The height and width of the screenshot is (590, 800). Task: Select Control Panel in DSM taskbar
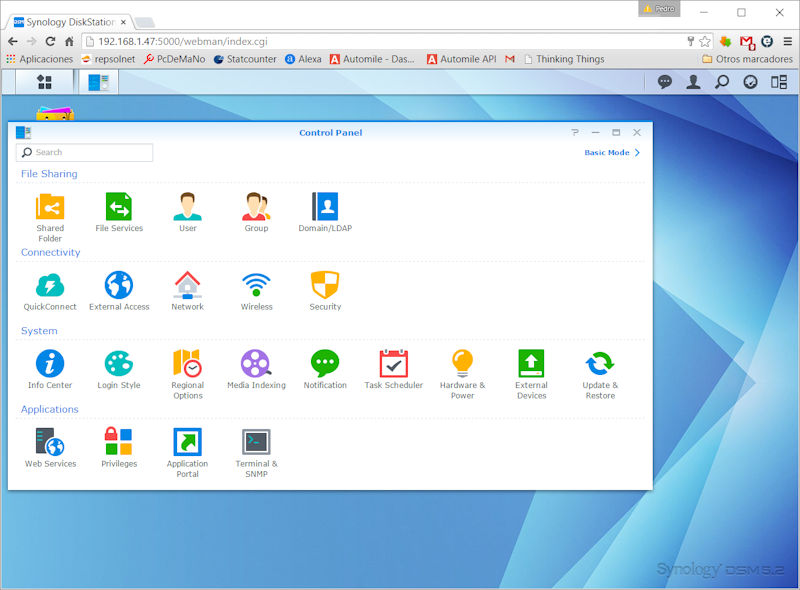98,82
